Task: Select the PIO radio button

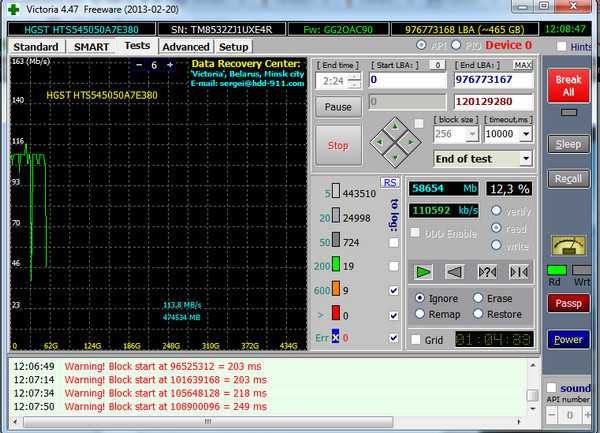Action: pyautogui.click(x=456, y=45)
